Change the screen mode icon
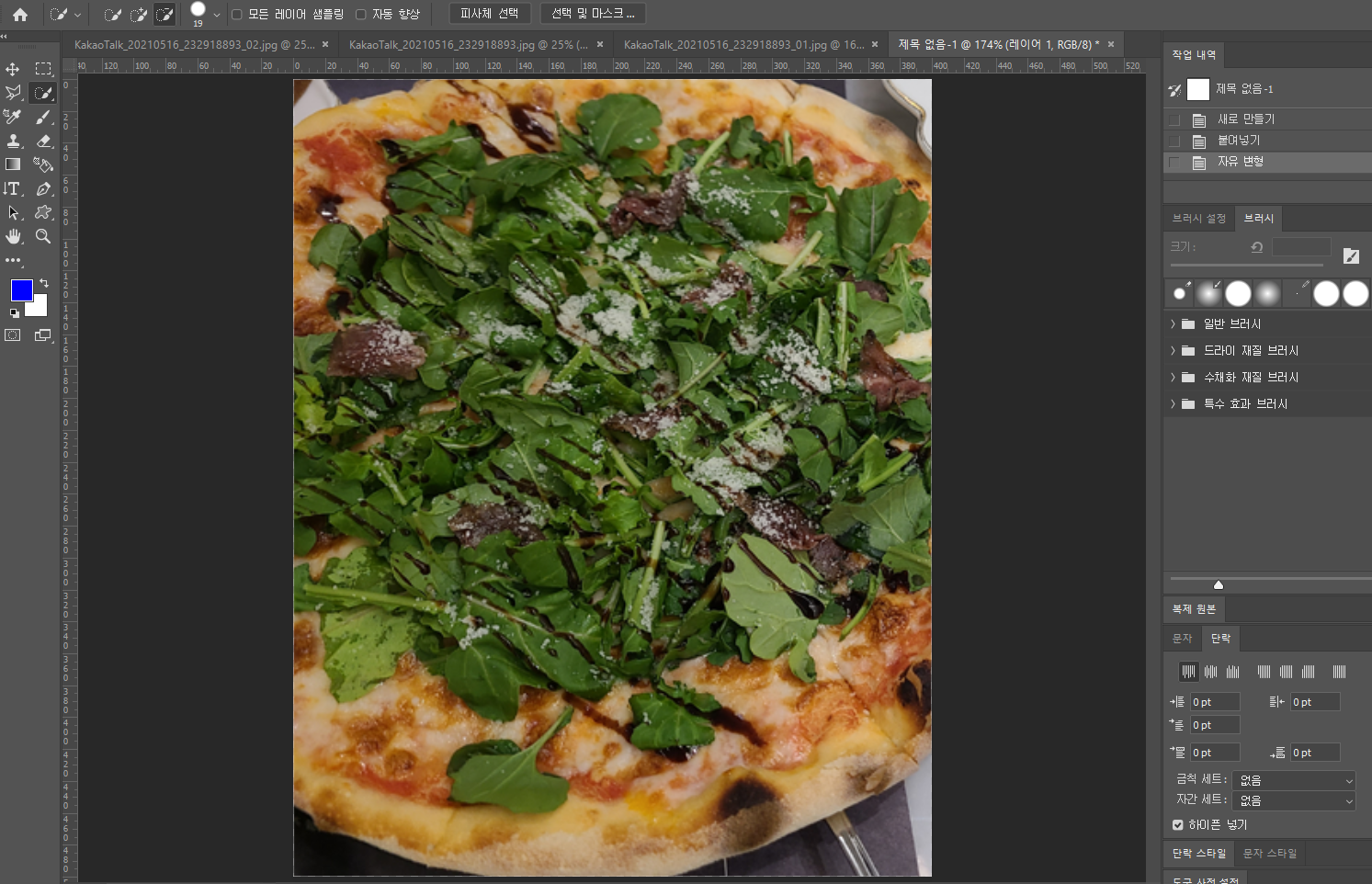This screenshot has width=1372, height=884. pyautogui.click(x=43, y=335)
